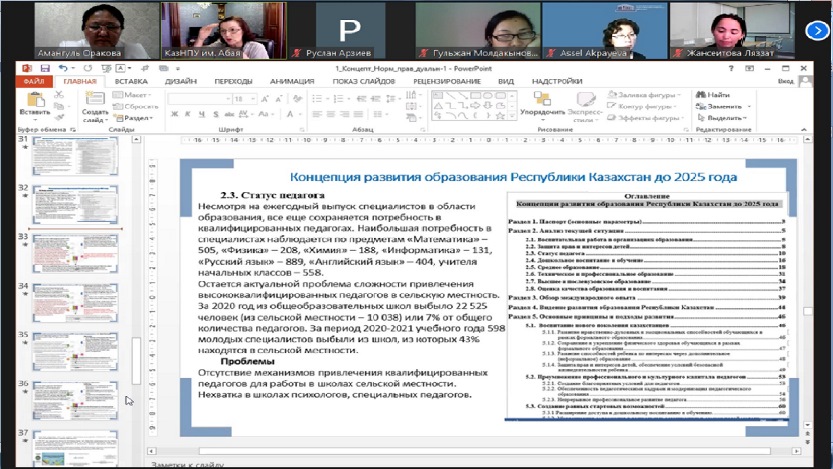Undo the last action with the undo arrow
833x469 pixels.
[x=60, y=68]
